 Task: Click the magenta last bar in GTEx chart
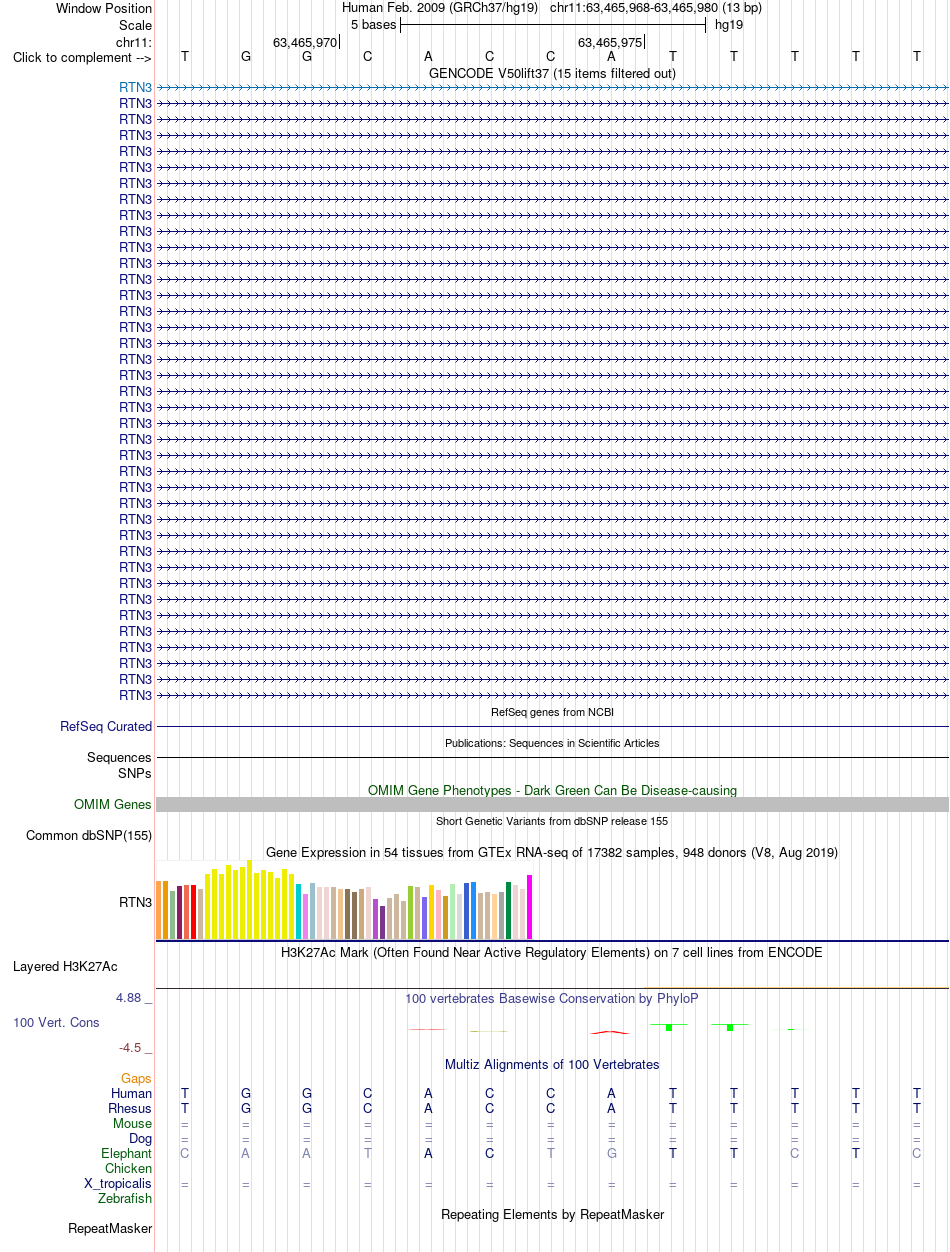click(x=530, y=907)
